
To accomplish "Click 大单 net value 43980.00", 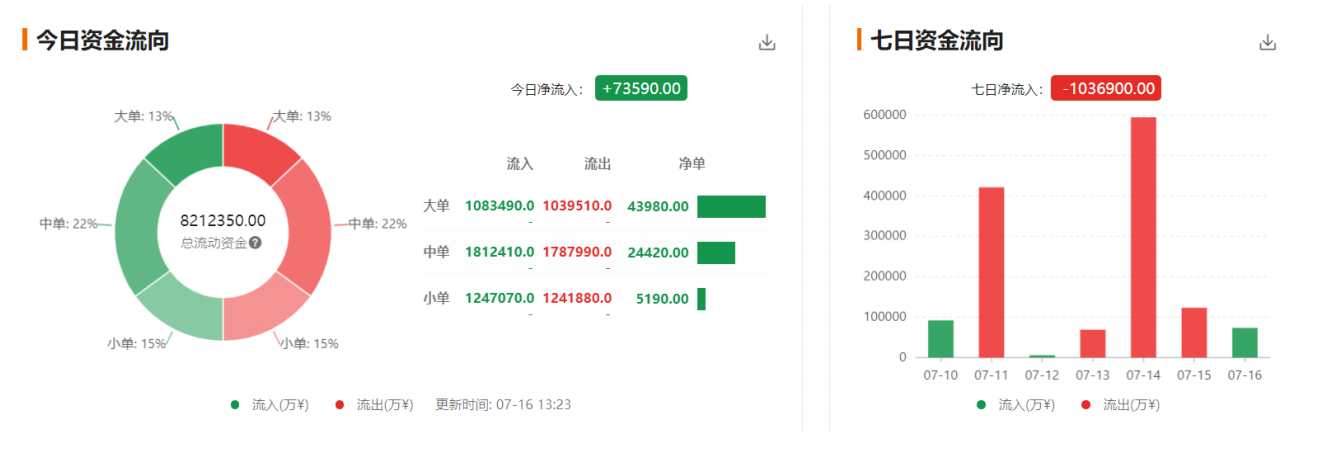I will (658, 206).
